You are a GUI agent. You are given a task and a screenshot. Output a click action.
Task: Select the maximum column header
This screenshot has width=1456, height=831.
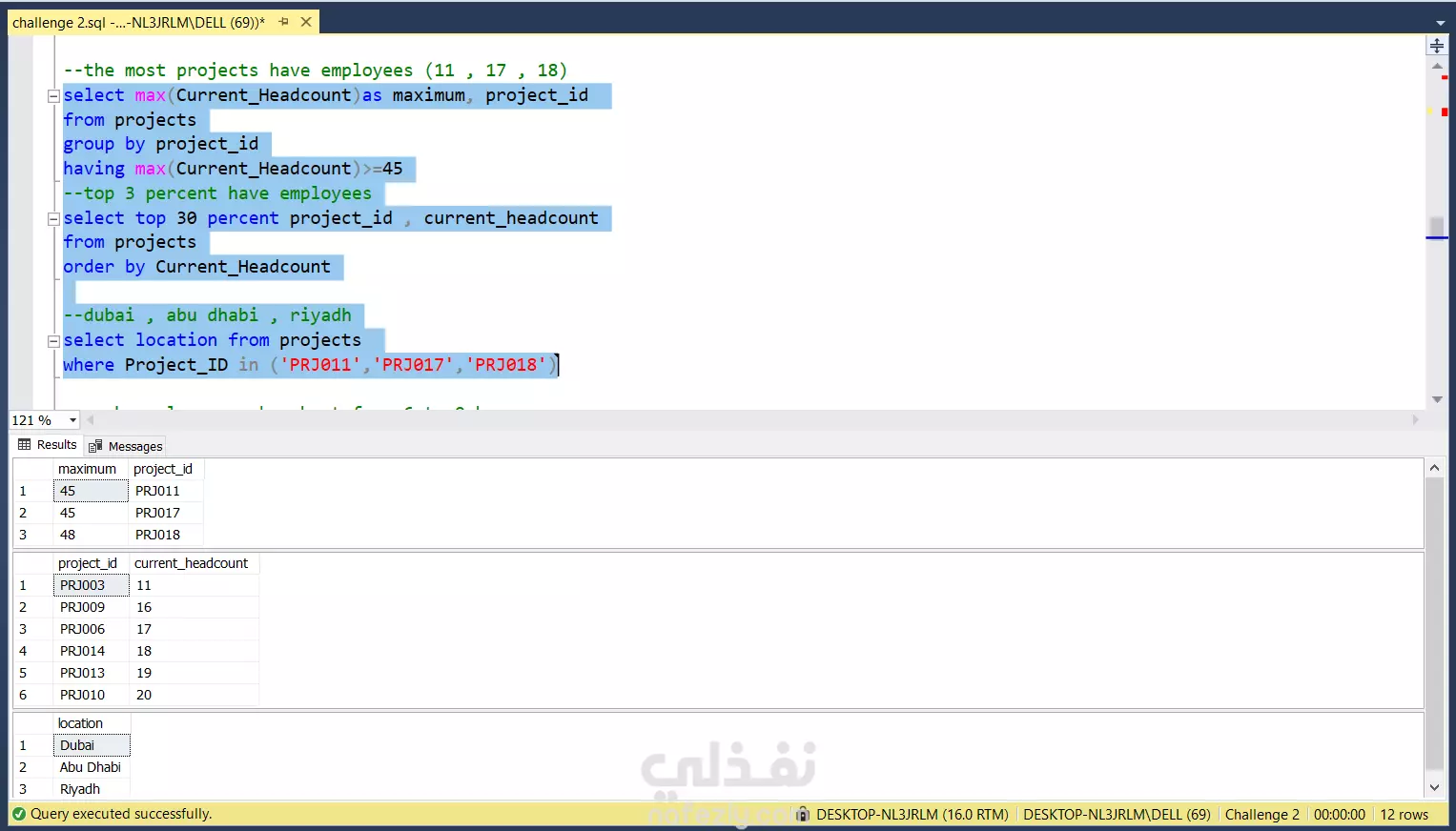[x=91, y=469]
